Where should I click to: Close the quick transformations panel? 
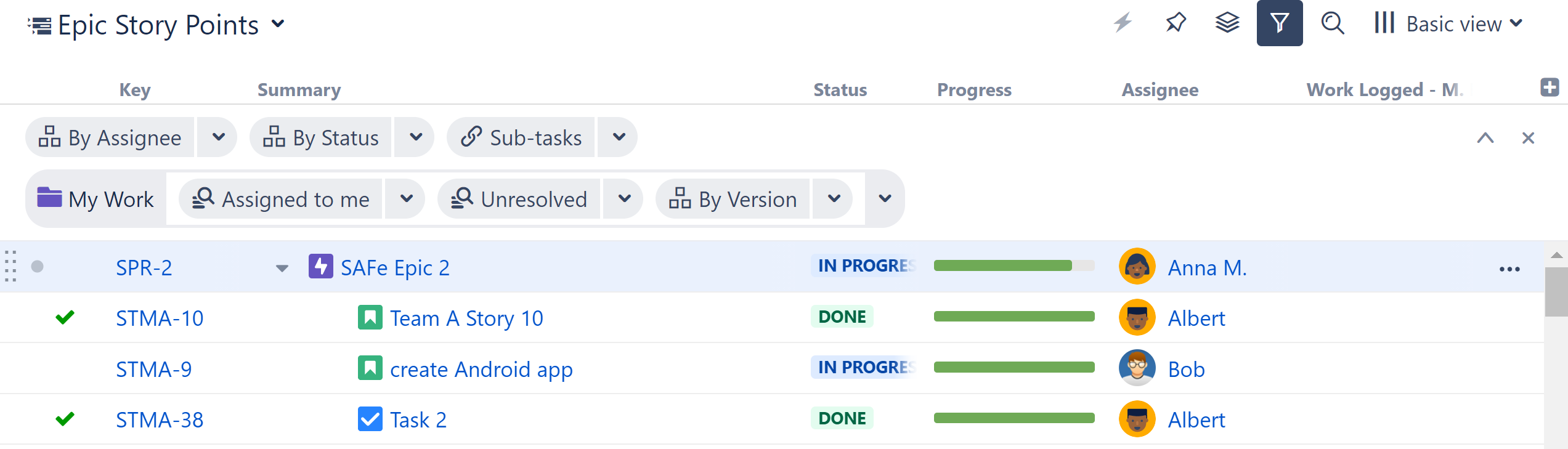1528,138
